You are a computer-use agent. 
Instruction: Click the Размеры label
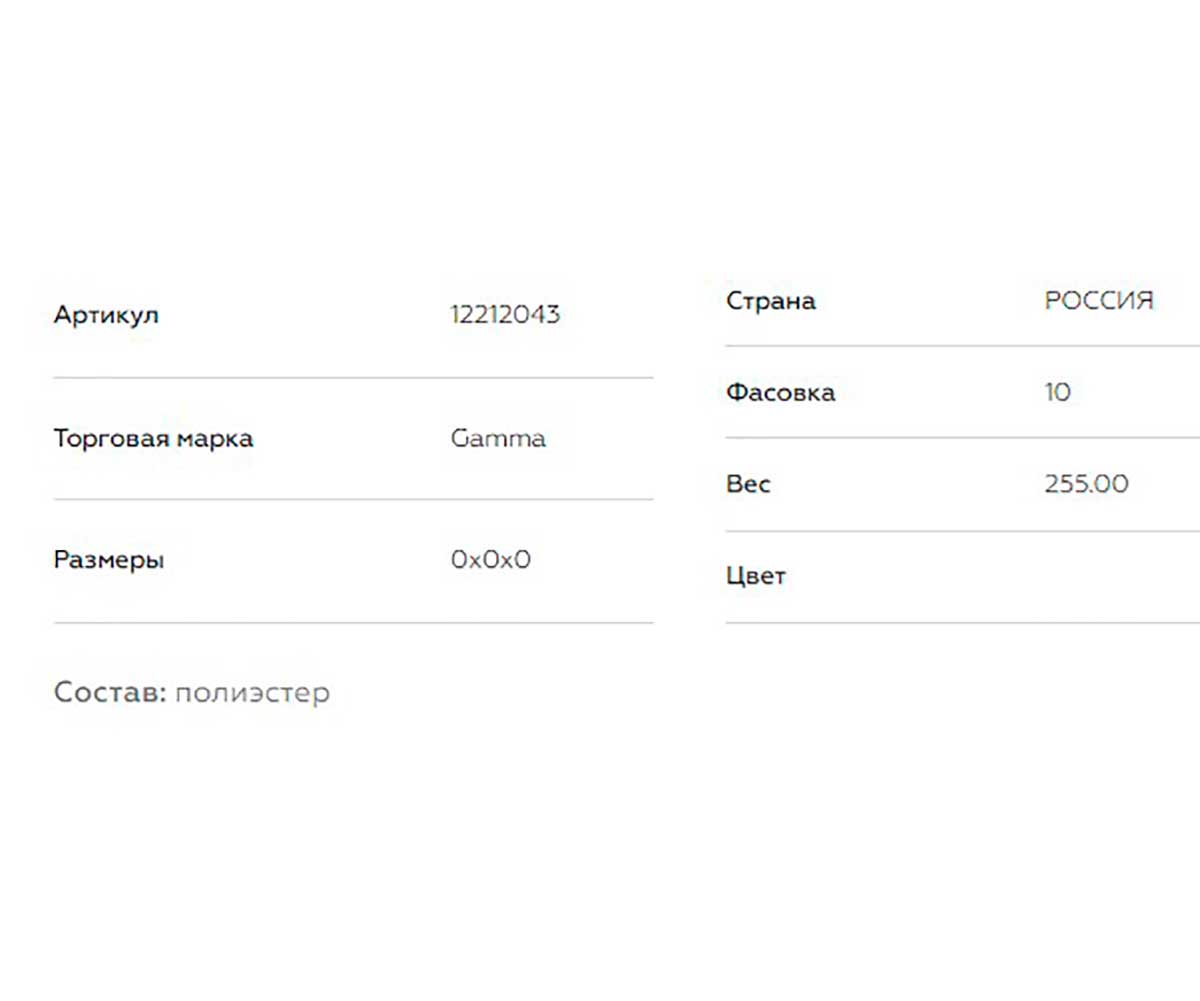[109, 560]
